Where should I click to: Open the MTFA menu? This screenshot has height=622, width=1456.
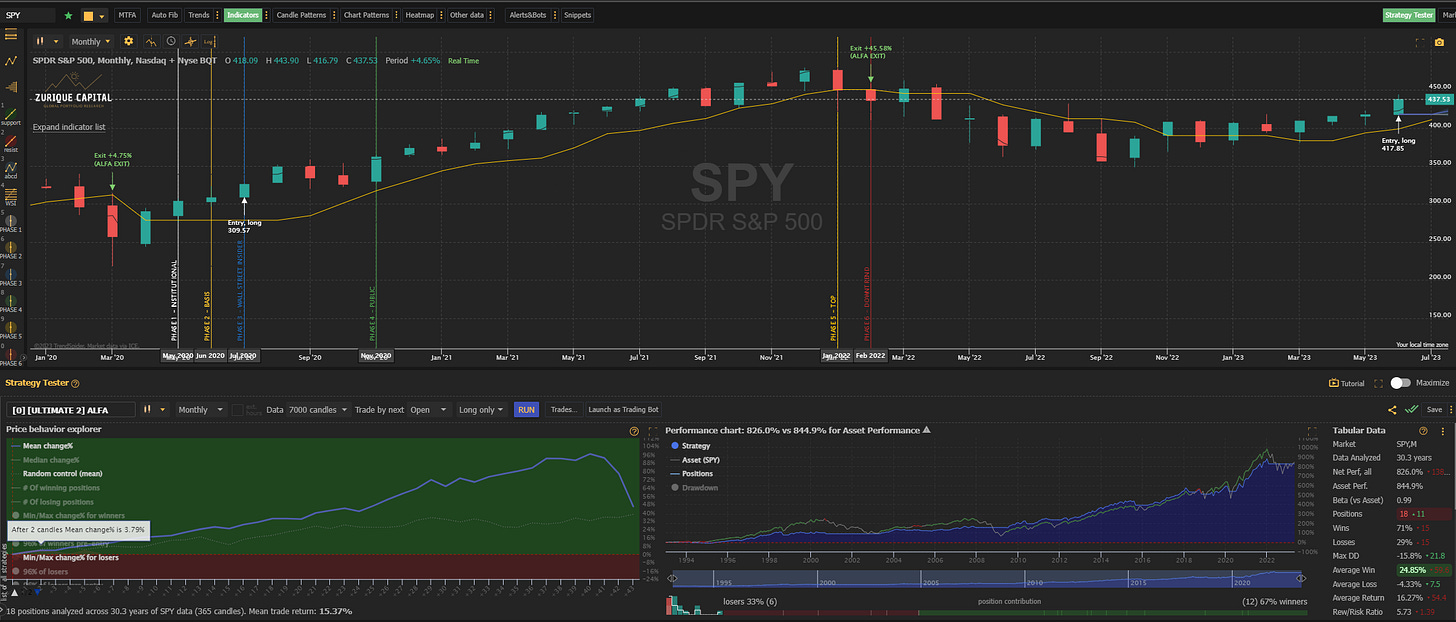coord(128,16)
